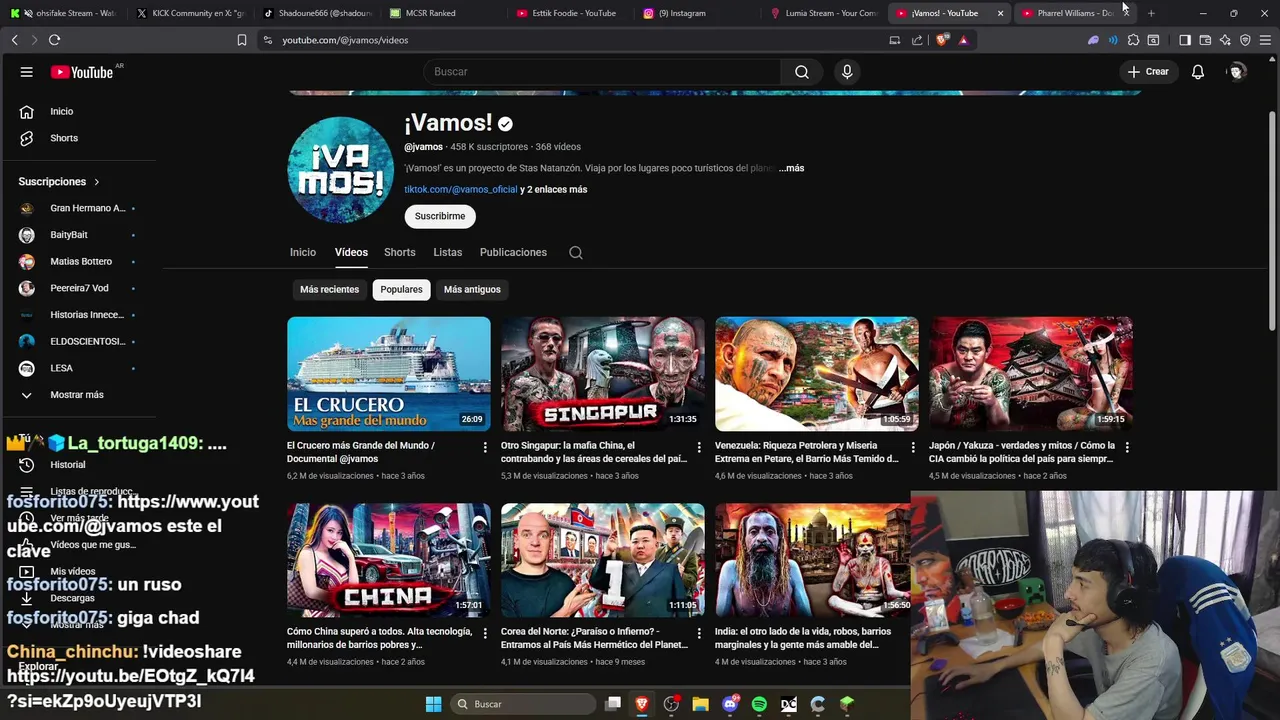Click the Buscar YouTube search field

(600, 72)
